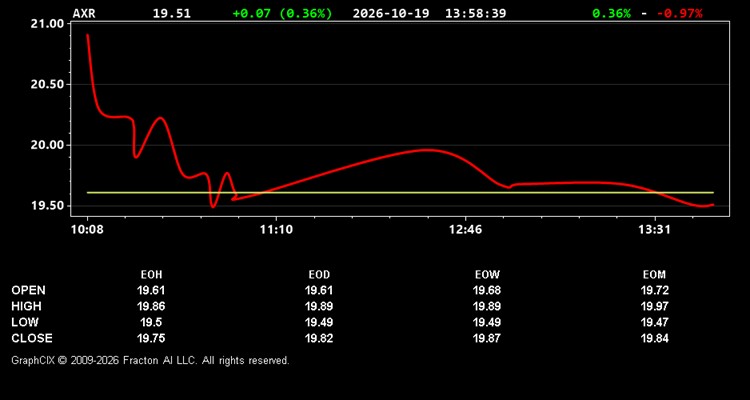750x400 pixels.
Task: Click the GraphCIX copyright notice
Action: tap(150, 360)
